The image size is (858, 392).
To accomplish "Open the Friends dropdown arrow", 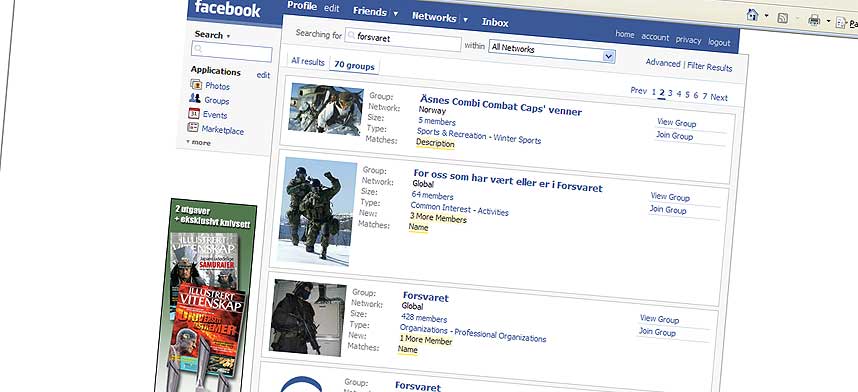I will [x=396, y=14].
